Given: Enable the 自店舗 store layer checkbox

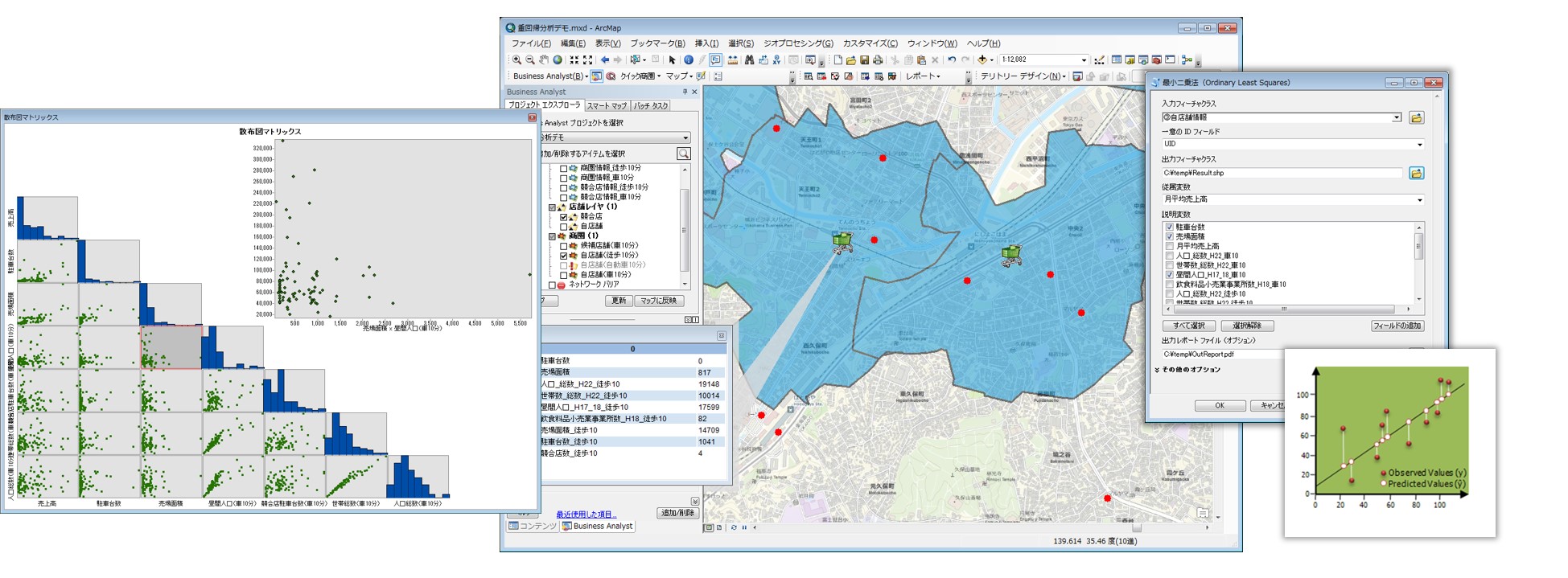Looking at the screenshot, I should (563, 227).
